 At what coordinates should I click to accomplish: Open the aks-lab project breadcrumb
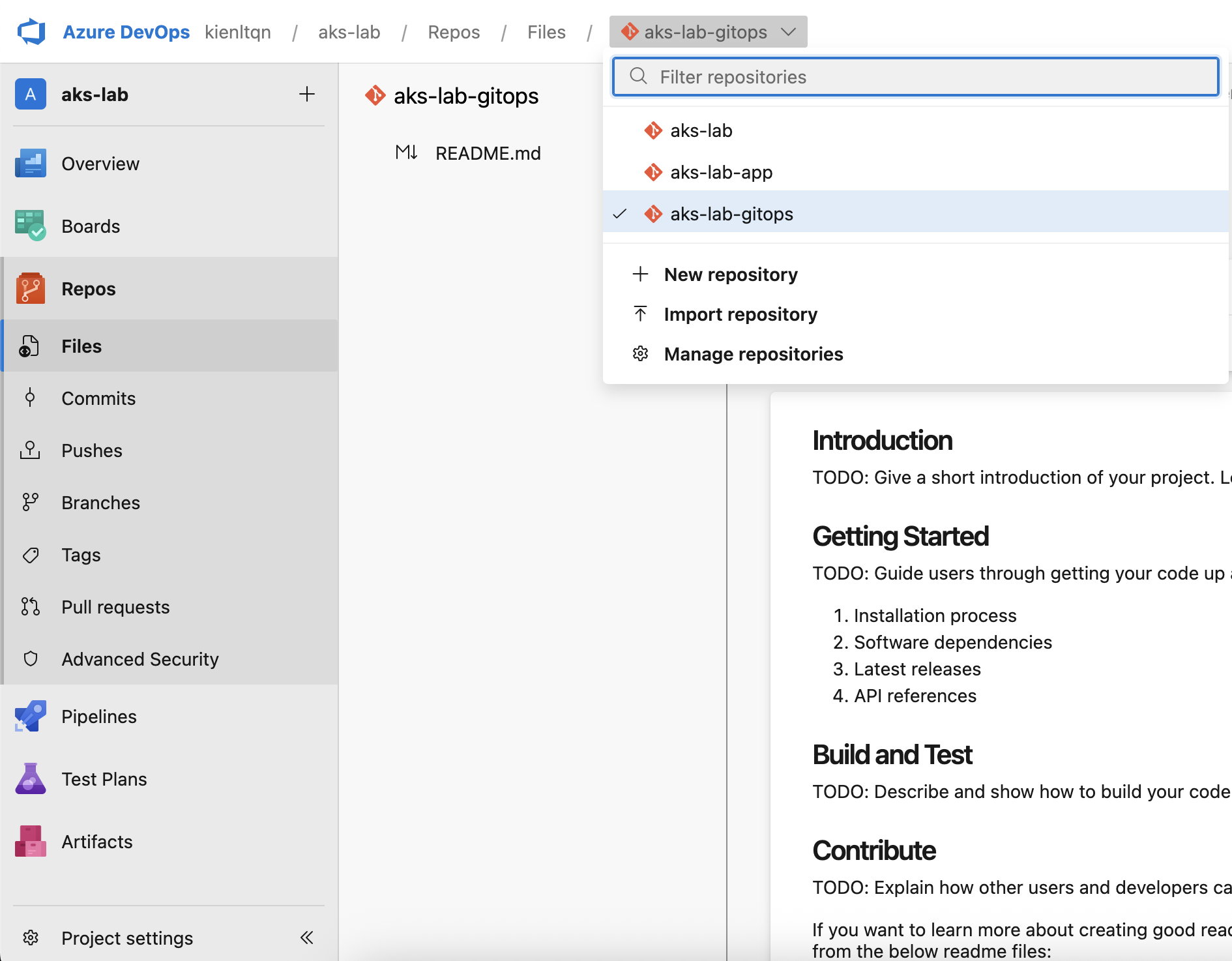pos(349,32)
